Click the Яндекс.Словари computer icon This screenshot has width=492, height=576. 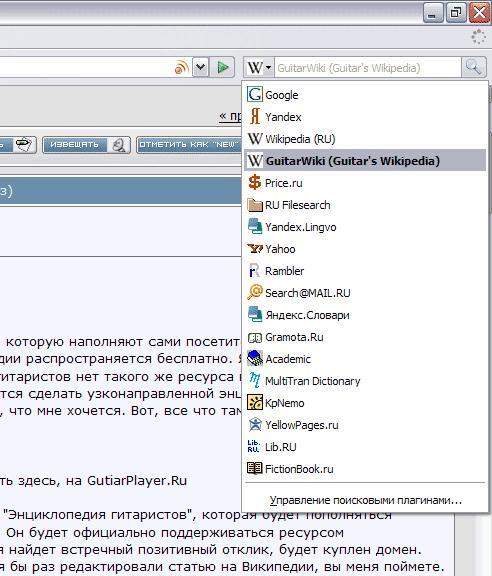[255, 314]
